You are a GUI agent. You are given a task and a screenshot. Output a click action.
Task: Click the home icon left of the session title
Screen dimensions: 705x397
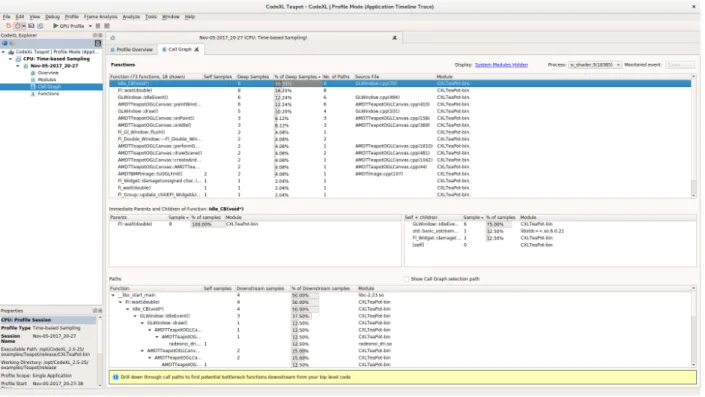pyautogui.click(x=113, y=38)
